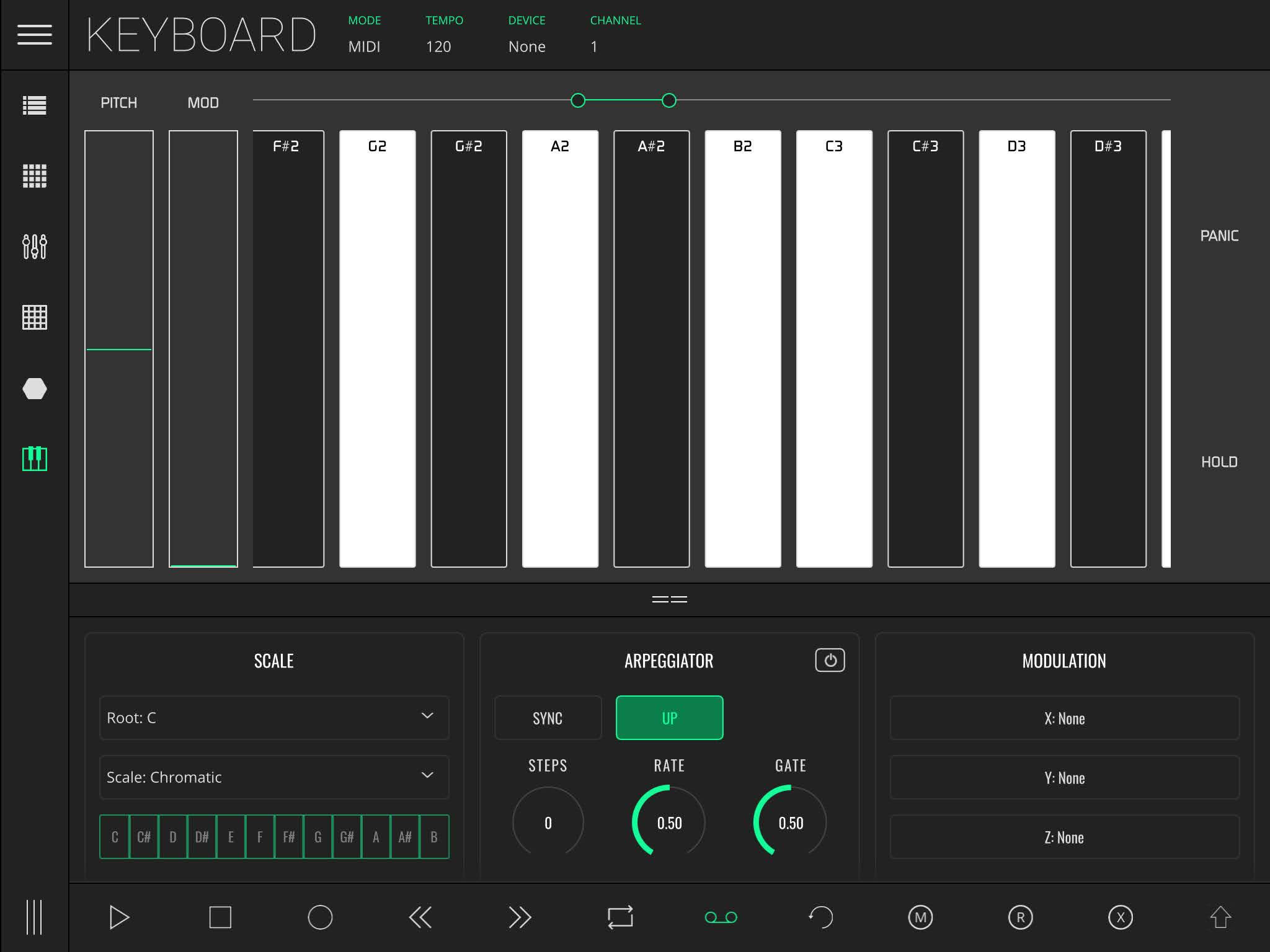
Task: Open the CHANNEL 1 selector
Action: pos(615,35)
